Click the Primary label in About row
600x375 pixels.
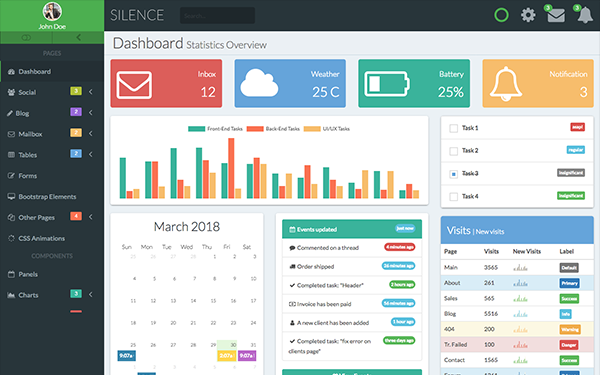[x=569, y=283]
